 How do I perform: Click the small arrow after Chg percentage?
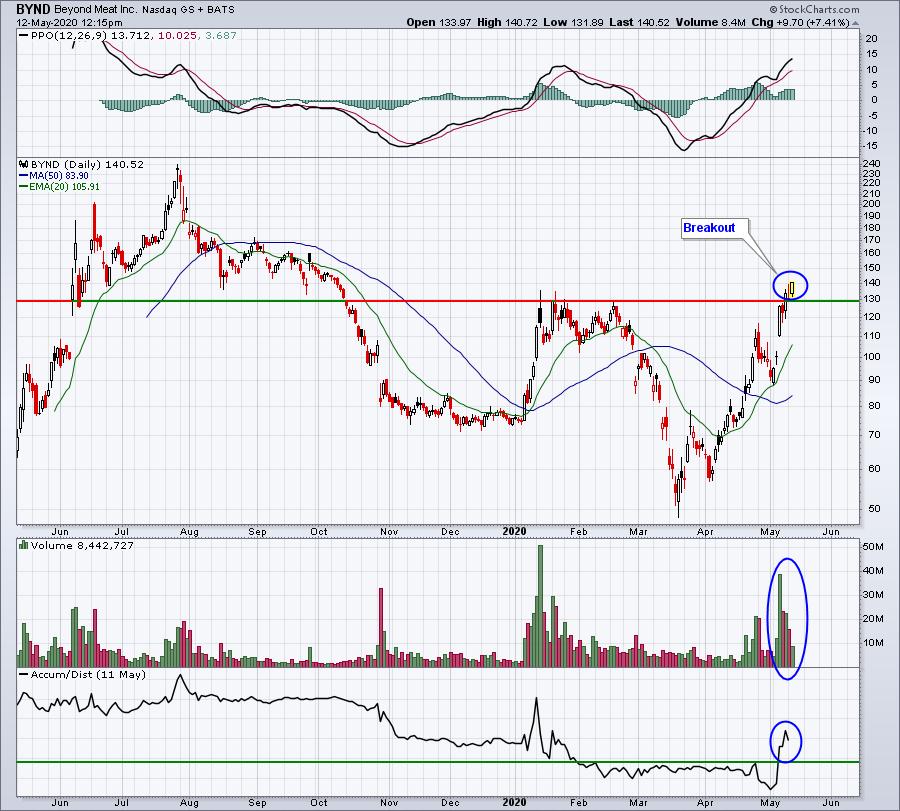tap(856, 24)
